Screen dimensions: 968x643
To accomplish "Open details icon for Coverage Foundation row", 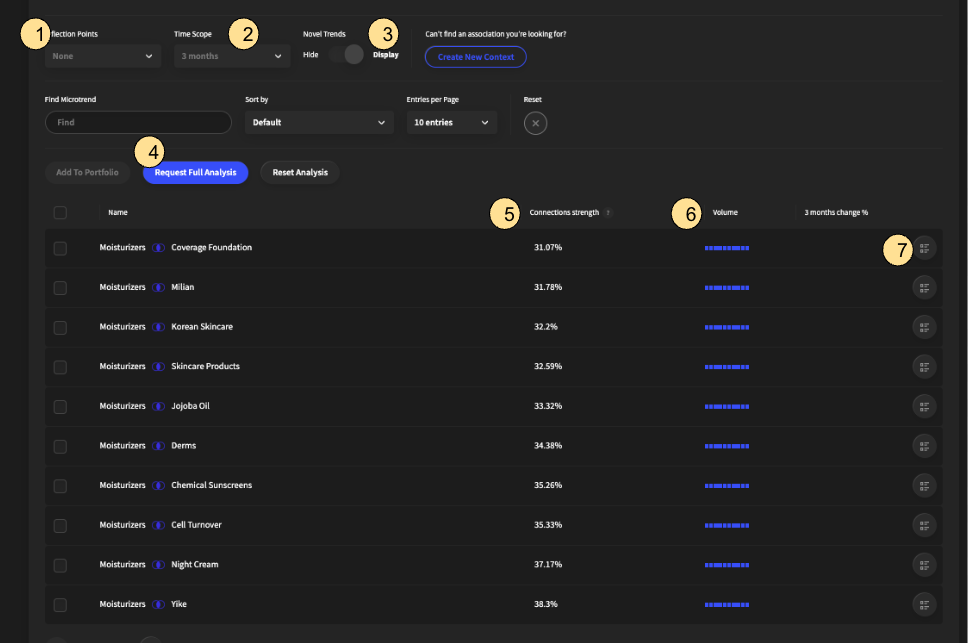I will point(924,248).
